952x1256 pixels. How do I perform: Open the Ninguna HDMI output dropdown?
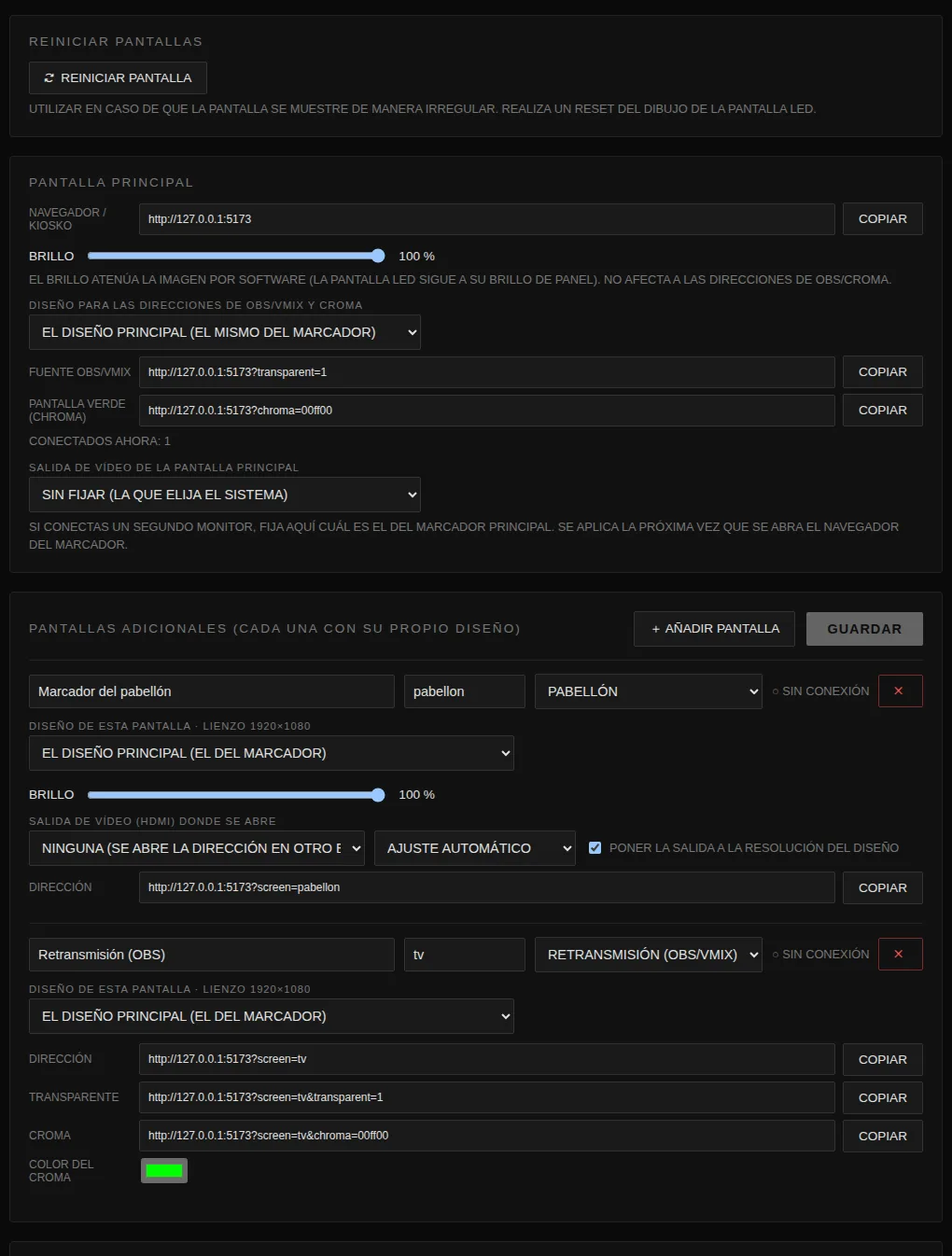[197, 848]
